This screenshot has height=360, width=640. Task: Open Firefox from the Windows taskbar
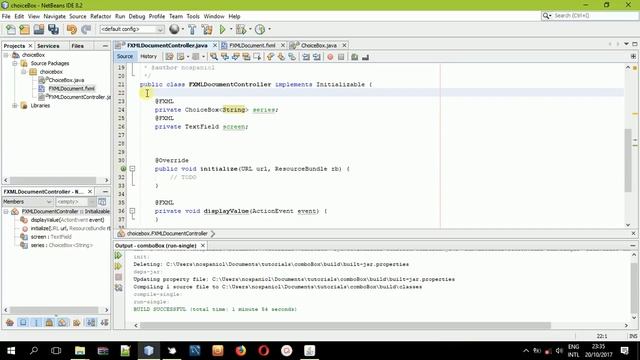[241, 351]
